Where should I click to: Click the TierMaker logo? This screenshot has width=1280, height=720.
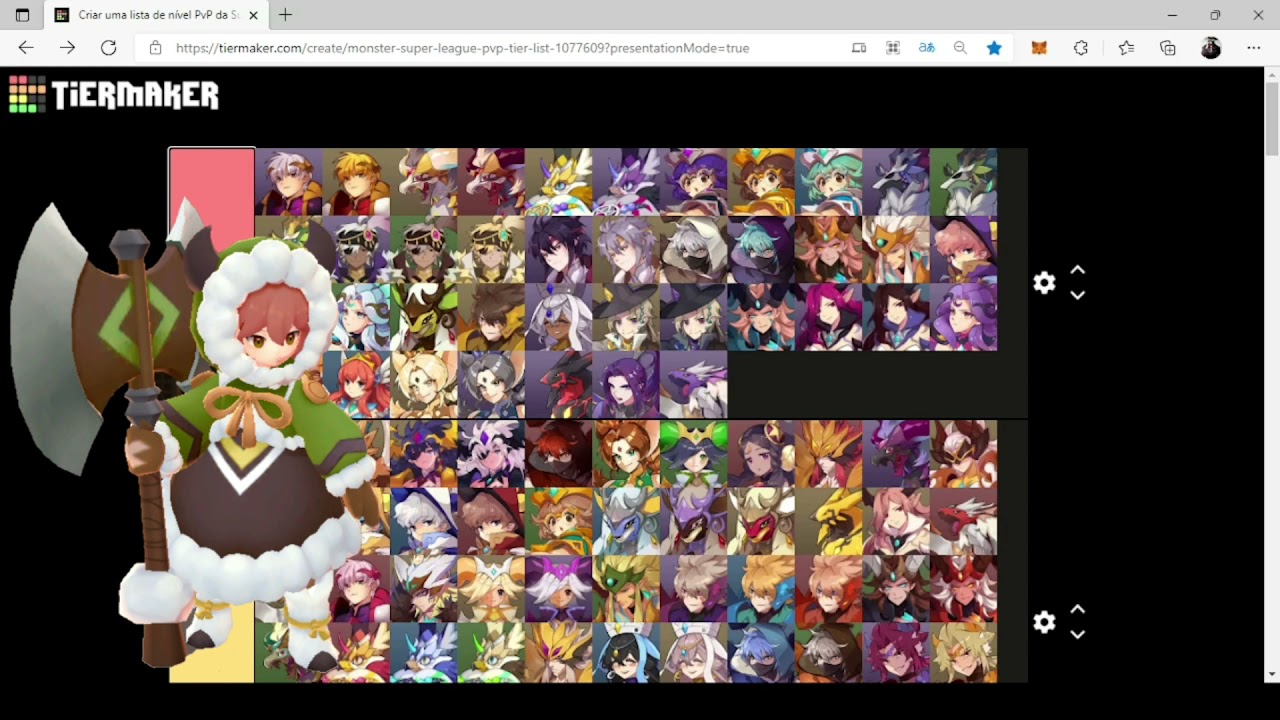113,95
